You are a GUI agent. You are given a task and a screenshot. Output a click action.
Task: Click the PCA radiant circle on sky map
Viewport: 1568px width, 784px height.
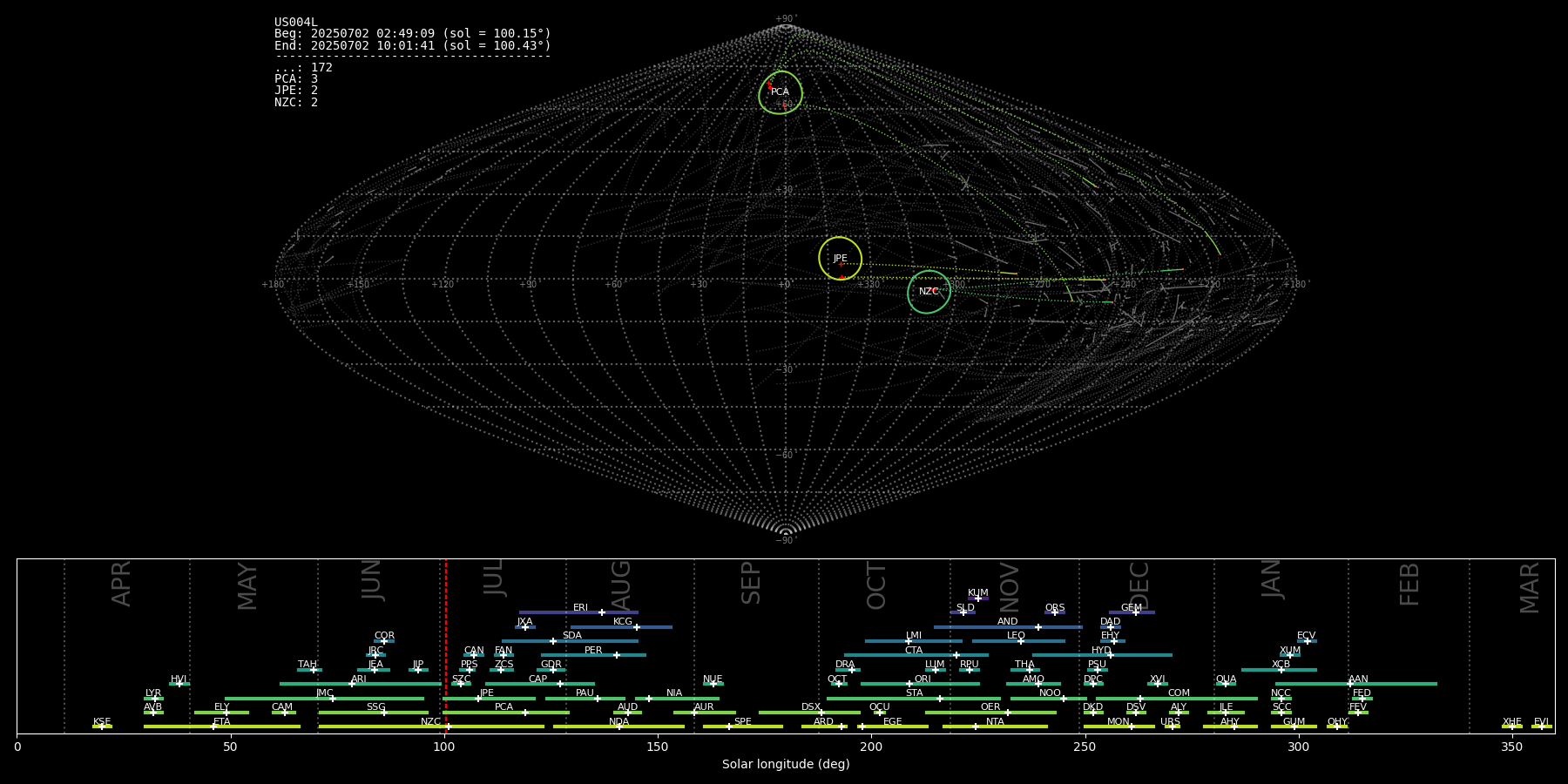(781, 92)
